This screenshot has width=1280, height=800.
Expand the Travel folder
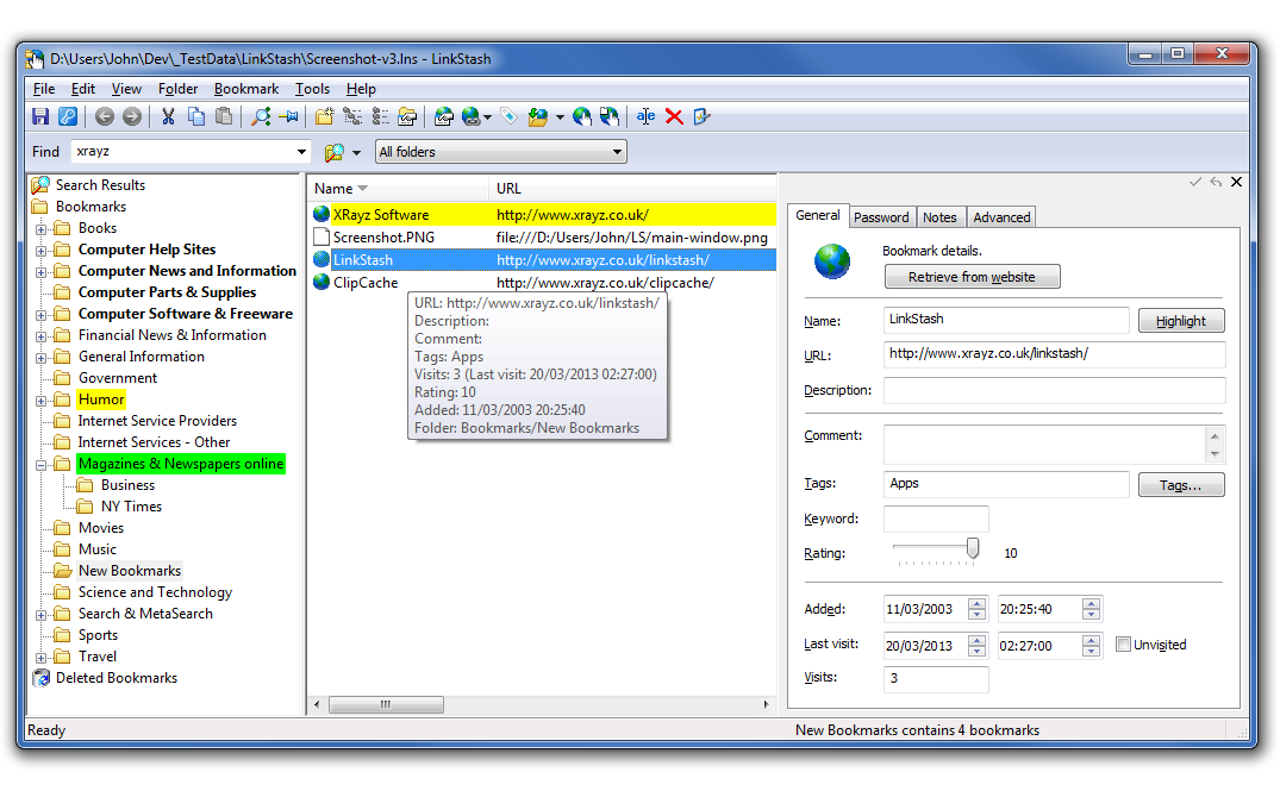tap(41, 657)
